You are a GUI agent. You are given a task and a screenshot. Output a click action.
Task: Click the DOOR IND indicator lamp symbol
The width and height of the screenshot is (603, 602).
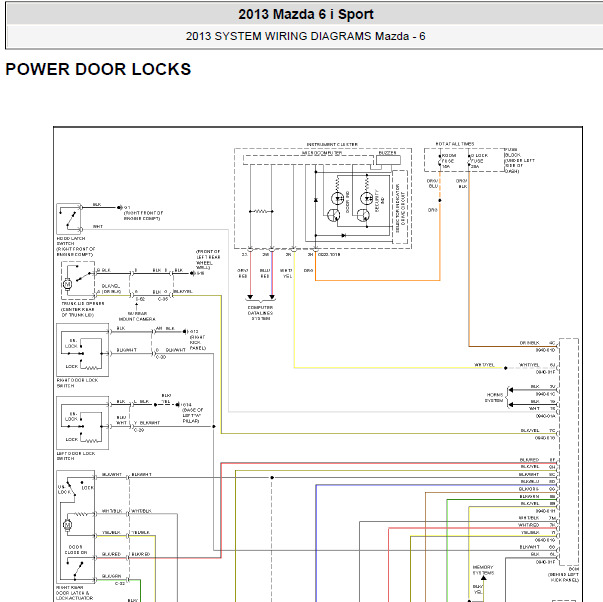(x=338, y=198)
